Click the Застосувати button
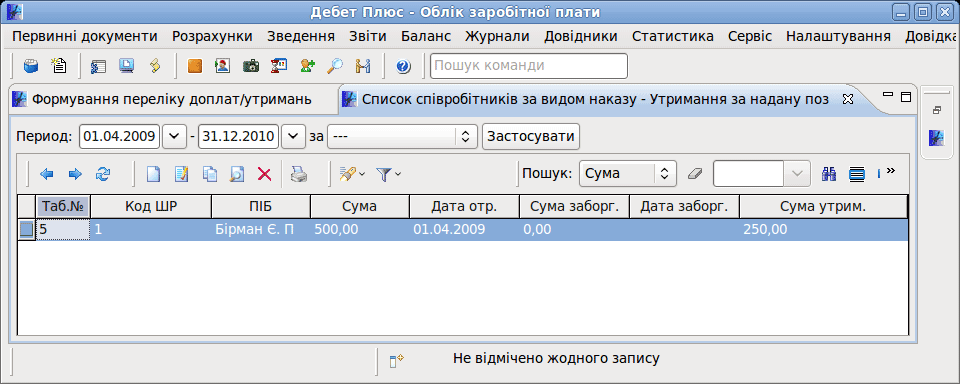960x384 pixels. [x=531, y=136]
